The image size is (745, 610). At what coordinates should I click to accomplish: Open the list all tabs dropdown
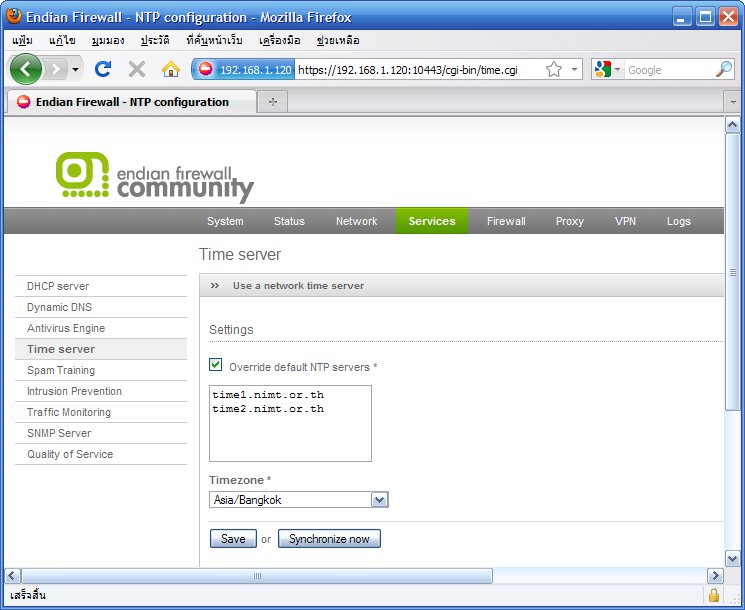coord(733,102)
